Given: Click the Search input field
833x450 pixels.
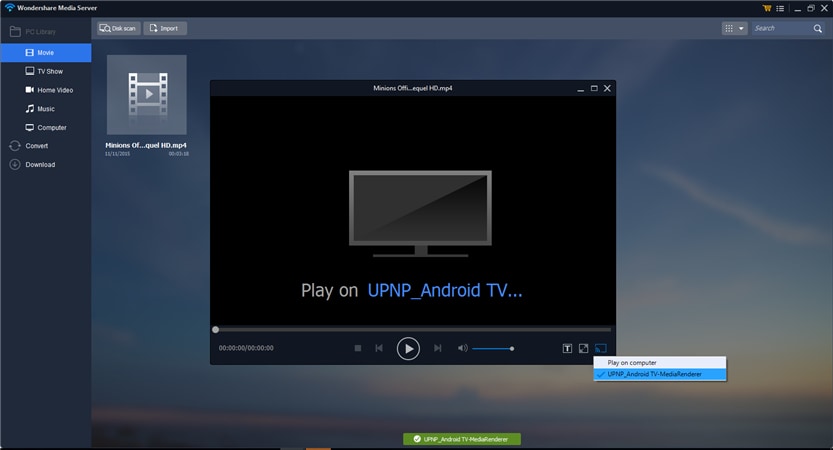Looking at the screenshot, I should click(781, 28).
